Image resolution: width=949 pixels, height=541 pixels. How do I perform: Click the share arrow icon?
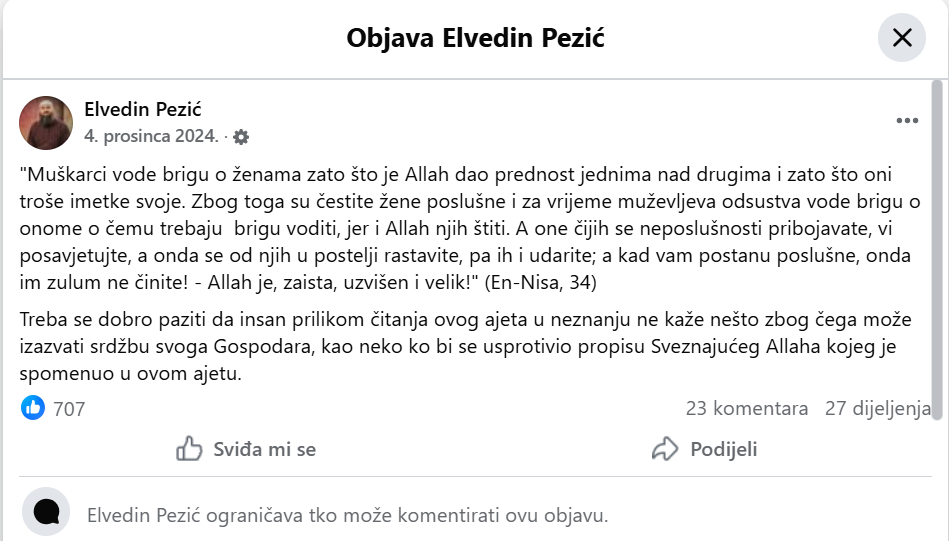[x=665, y=449]
